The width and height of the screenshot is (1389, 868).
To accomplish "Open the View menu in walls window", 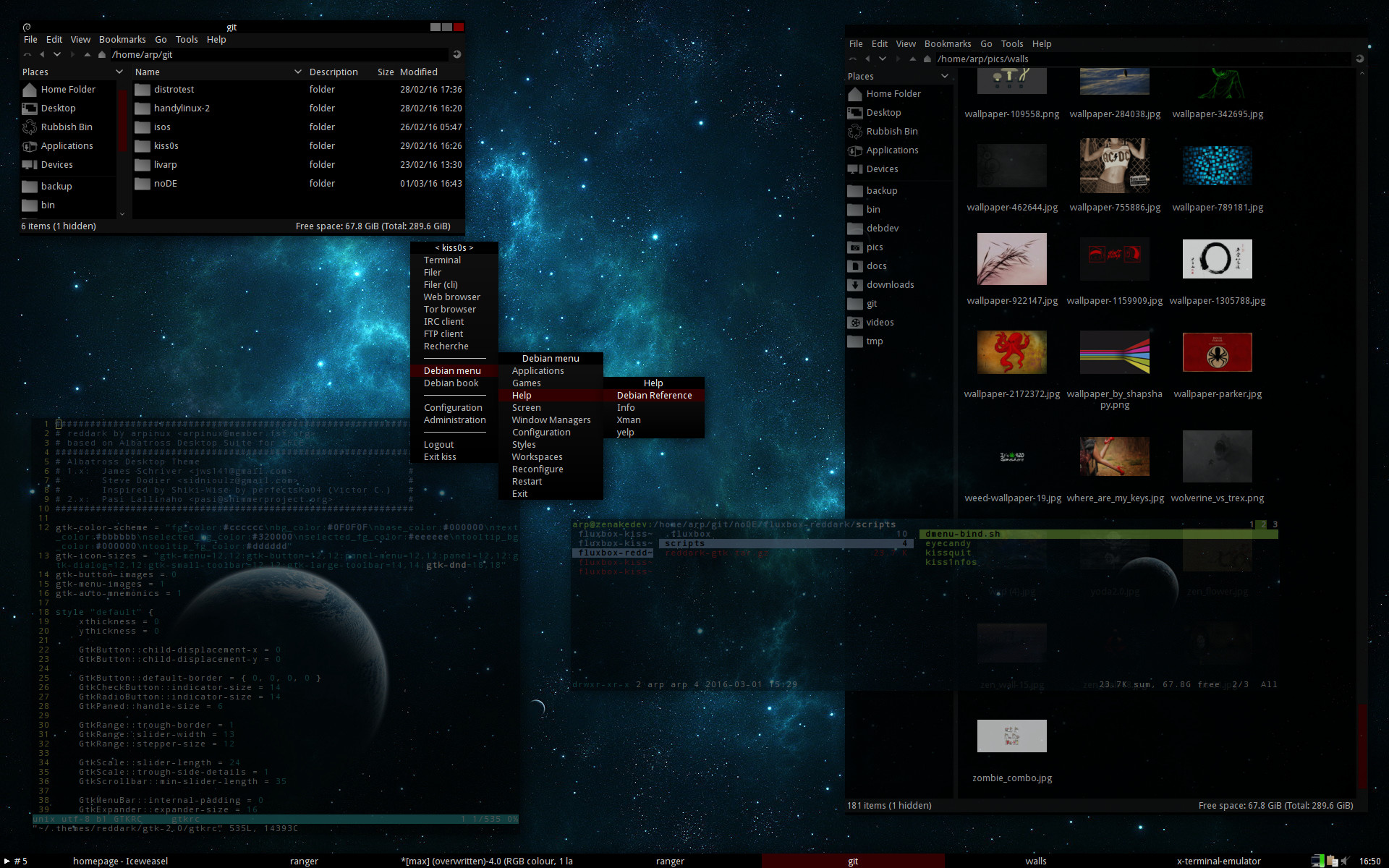I will tap(906, 43).
